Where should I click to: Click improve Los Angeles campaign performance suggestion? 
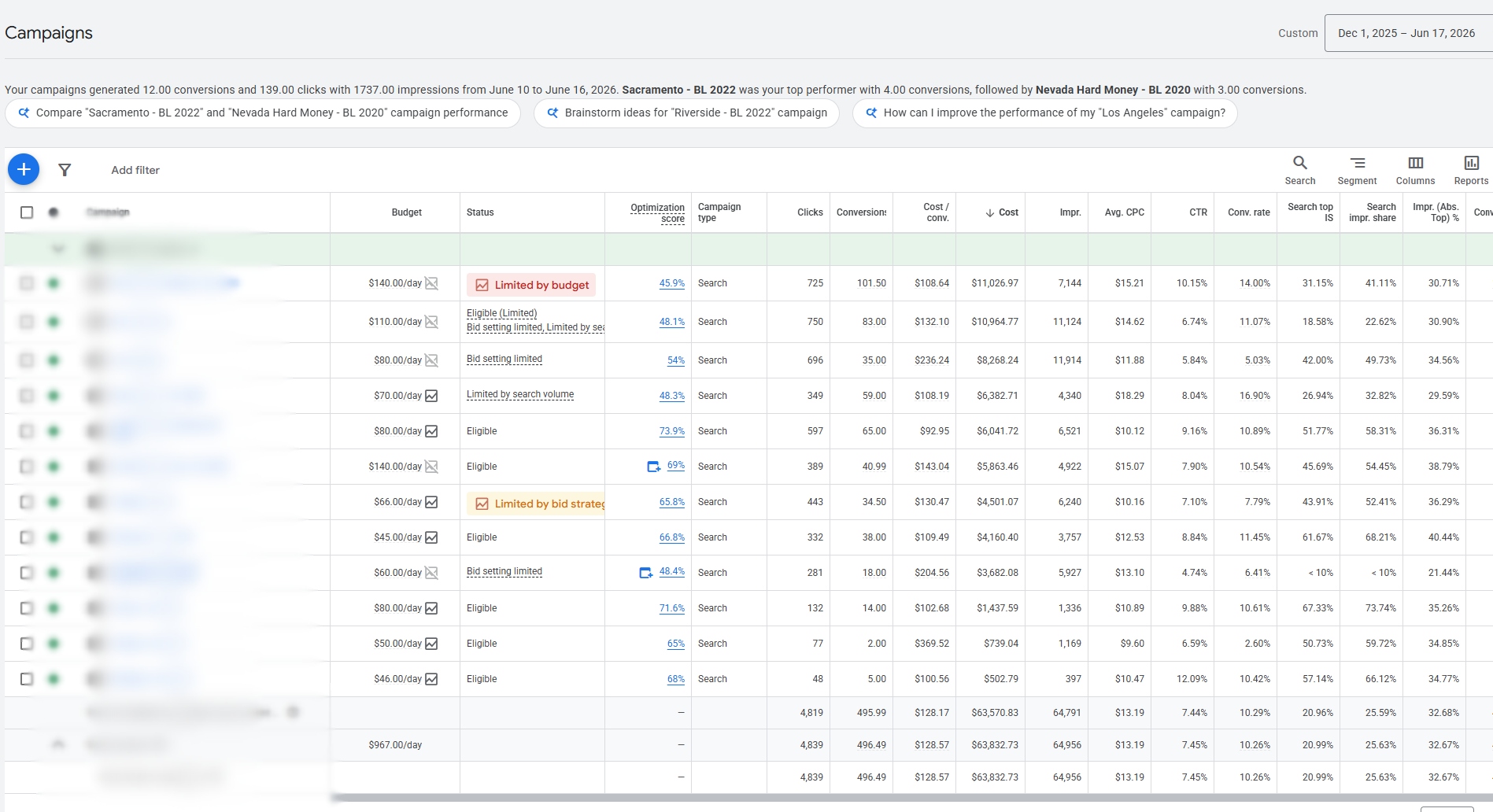[x=1044, y=113]
